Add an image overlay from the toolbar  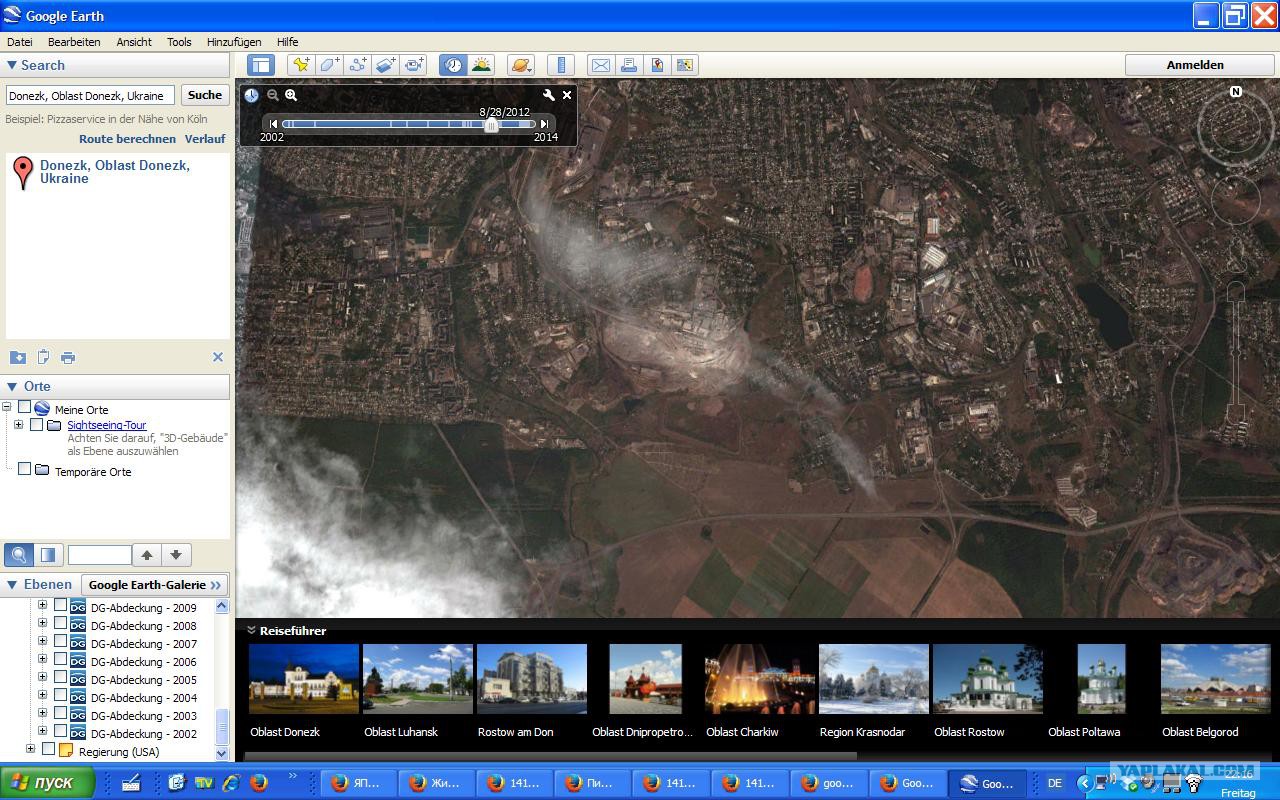coord(386,65)
